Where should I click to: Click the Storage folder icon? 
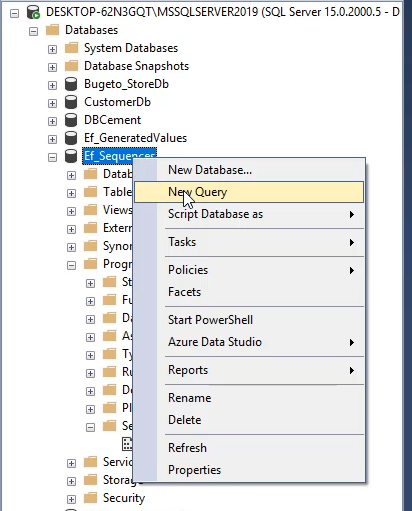[90, 480]
